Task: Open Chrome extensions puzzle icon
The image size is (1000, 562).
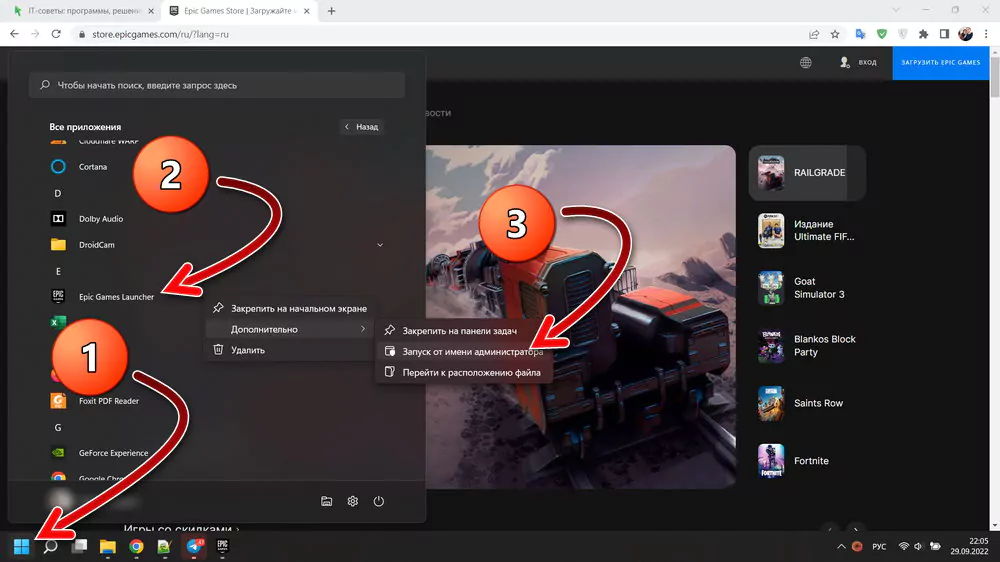Action: pos(923,34)
